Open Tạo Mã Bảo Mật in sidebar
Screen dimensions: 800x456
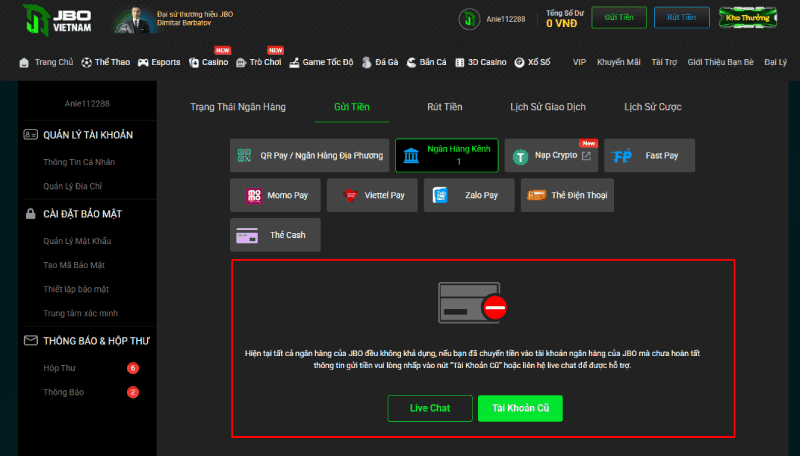coord(74,265)
